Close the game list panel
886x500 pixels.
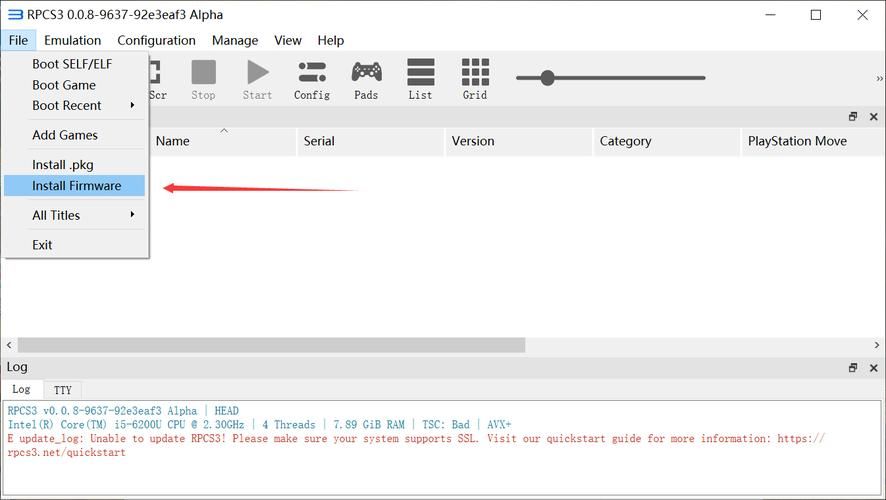[x=874, y=116]
